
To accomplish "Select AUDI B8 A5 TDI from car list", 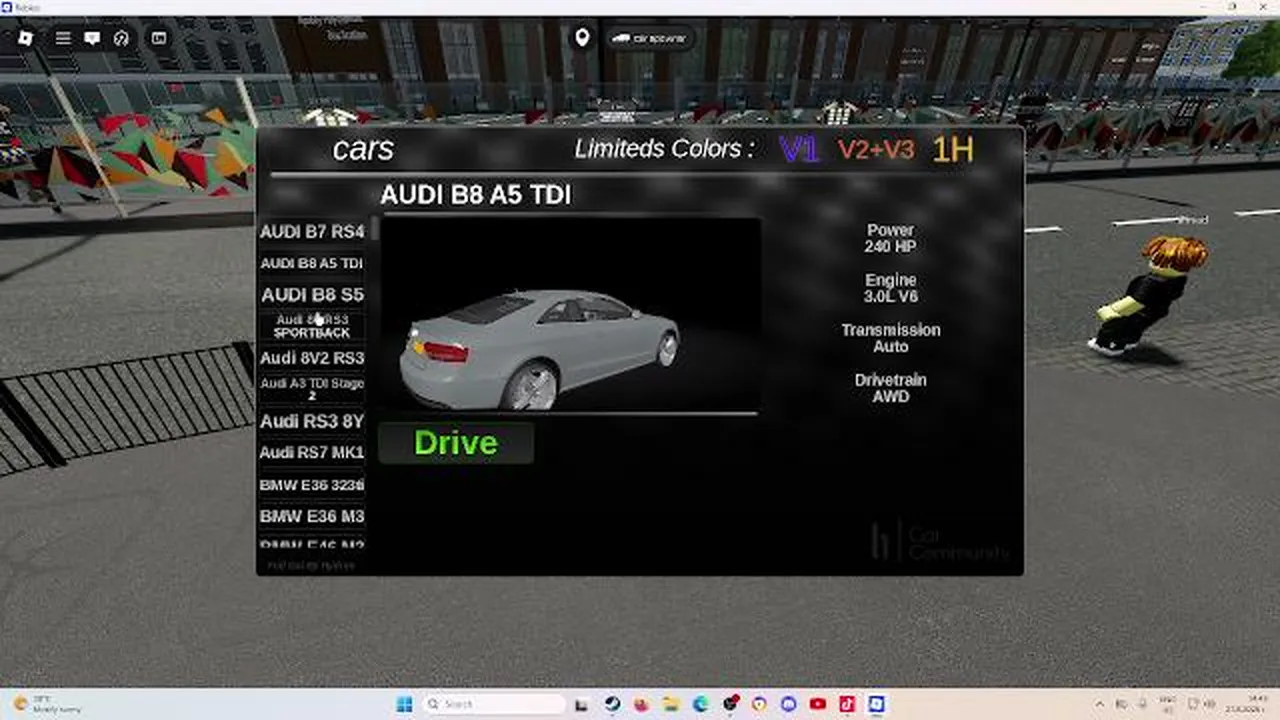I will pos(312,263).
